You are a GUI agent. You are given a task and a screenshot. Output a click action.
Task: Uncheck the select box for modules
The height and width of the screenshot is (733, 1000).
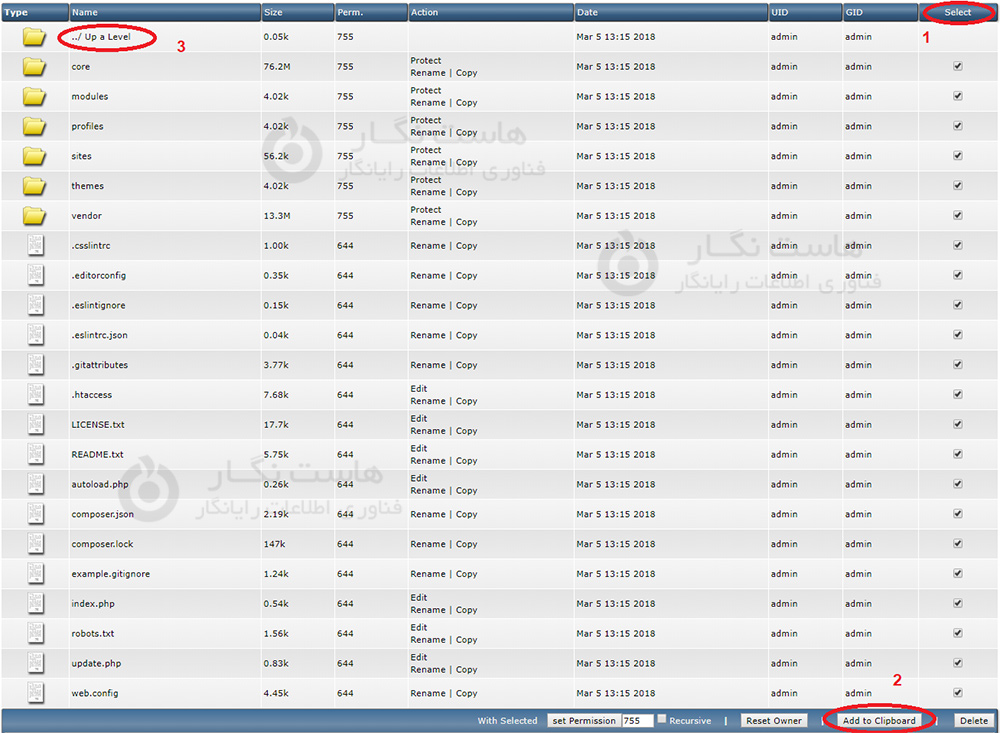click(x=958, y=97)
